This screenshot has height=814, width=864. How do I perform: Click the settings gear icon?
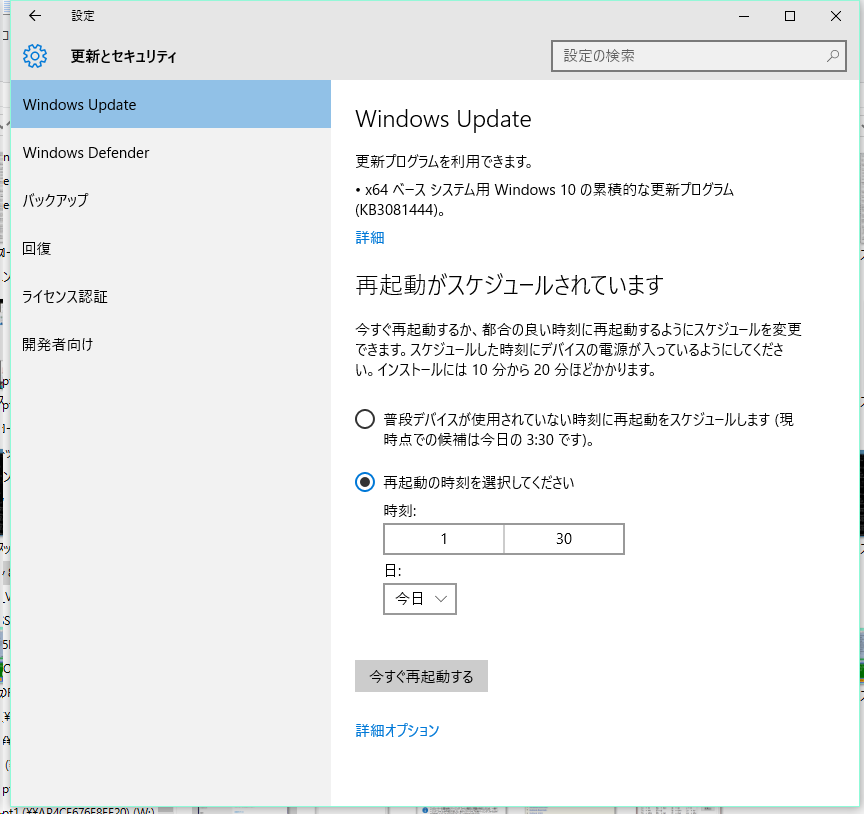(35, 56)
